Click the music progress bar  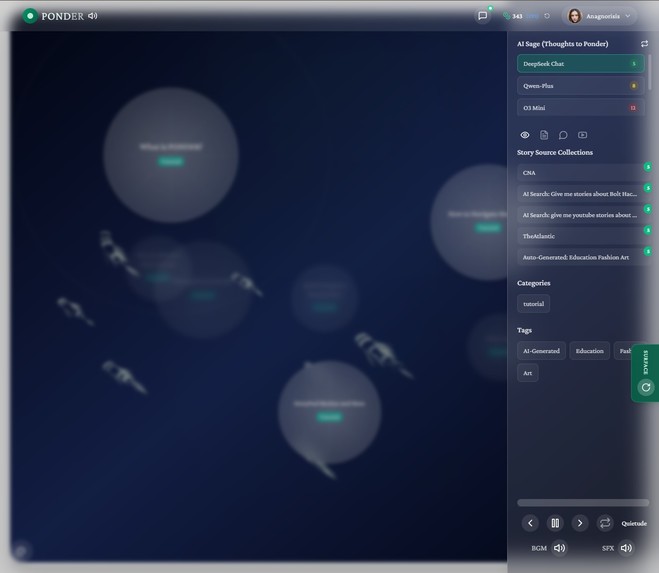click(x=583, y=502)
